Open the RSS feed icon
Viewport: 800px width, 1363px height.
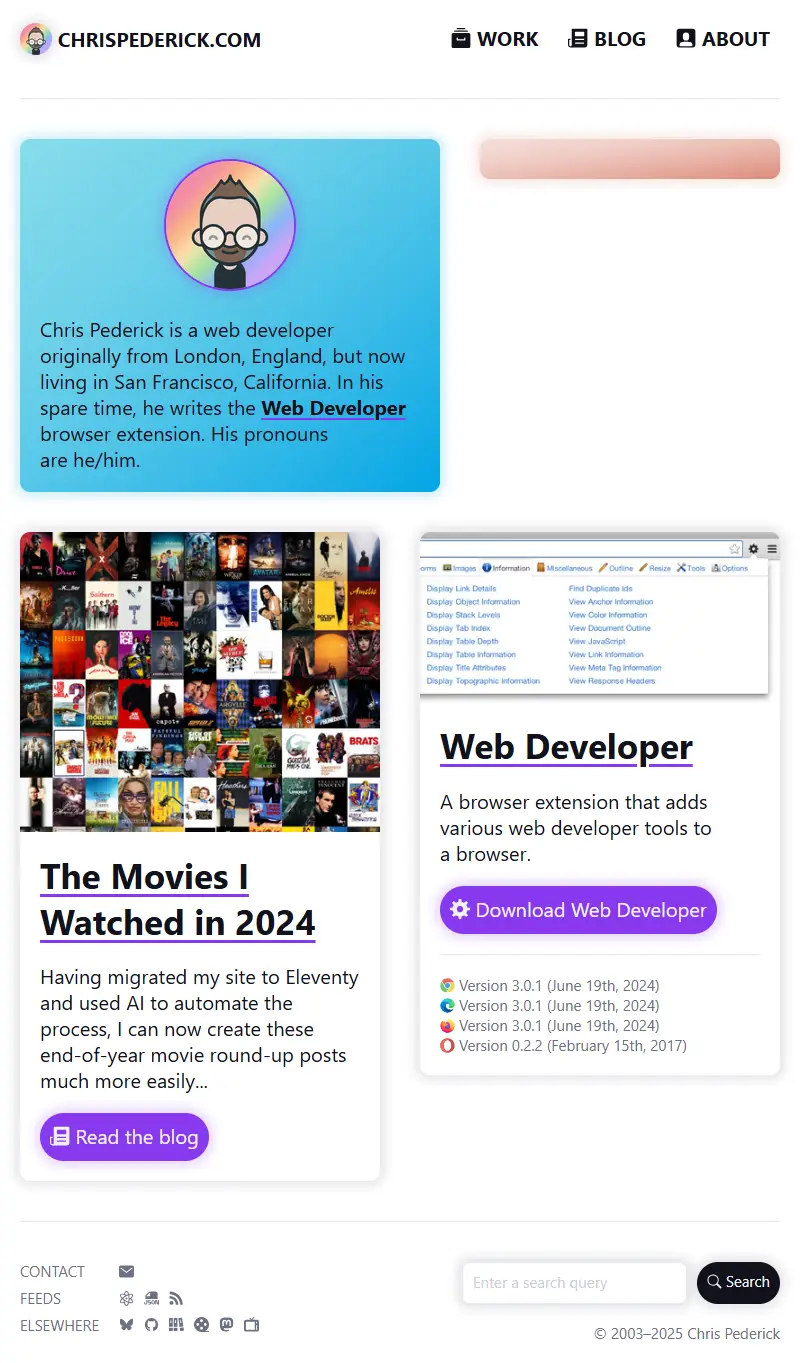coord(176,1299)
